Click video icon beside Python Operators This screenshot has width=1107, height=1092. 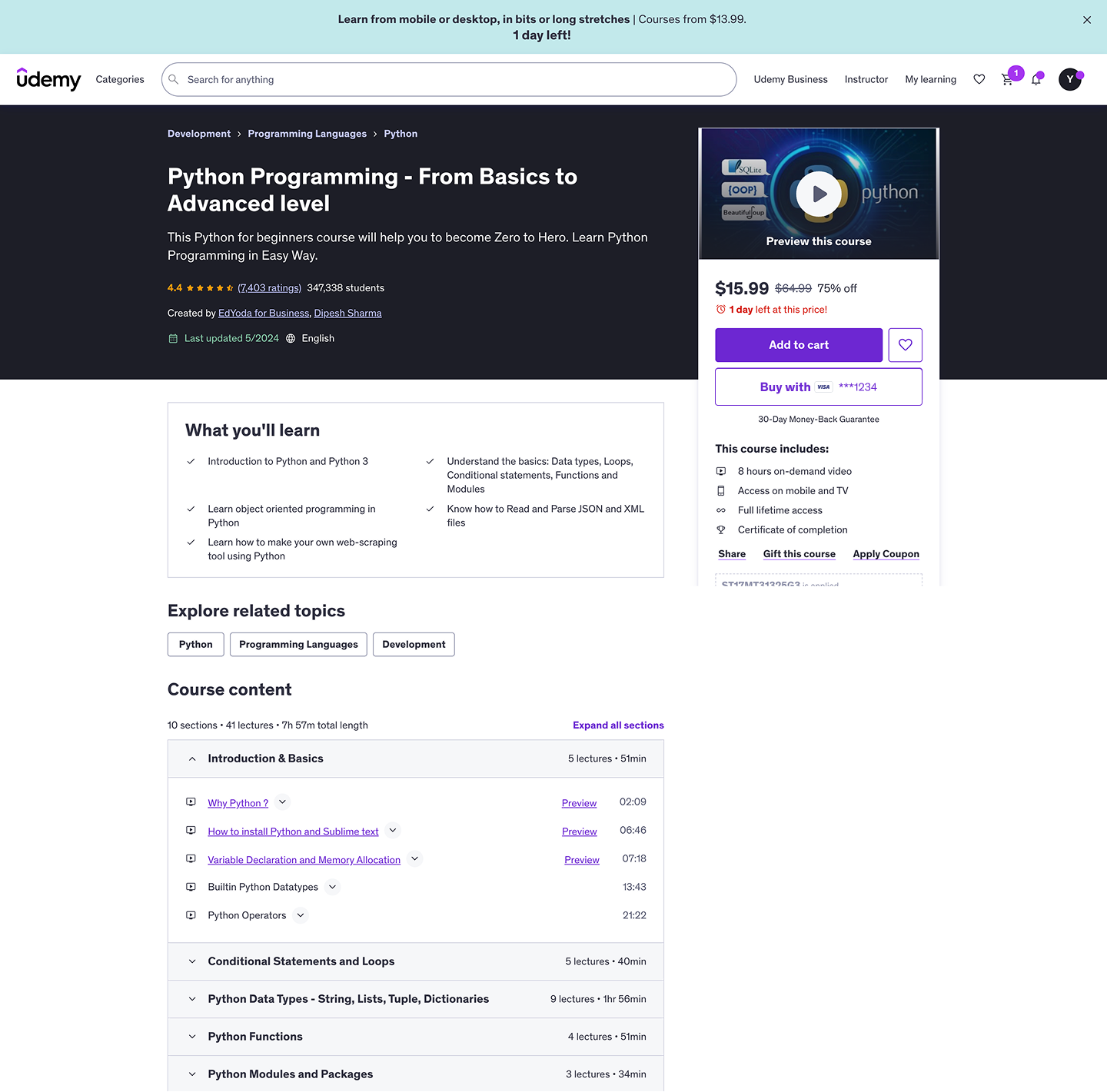(191, 915)
